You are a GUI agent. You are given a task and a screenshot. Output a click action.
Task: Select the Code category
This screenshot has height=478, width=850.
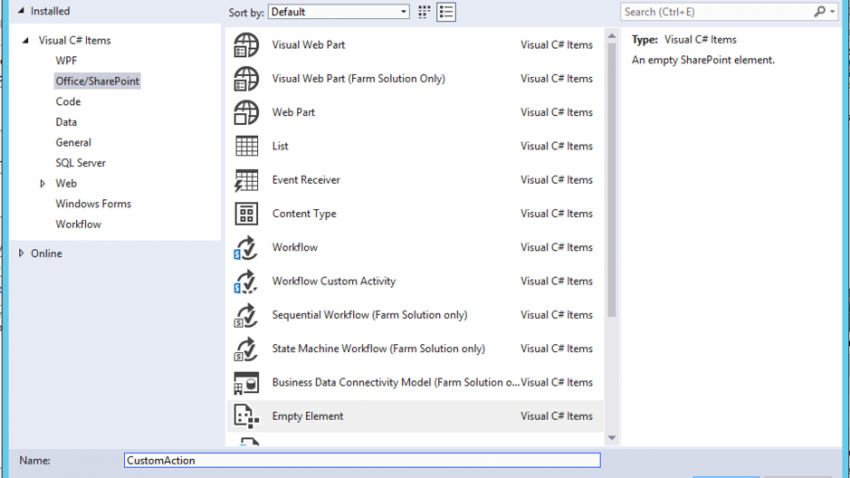click(x=68, y=102)
